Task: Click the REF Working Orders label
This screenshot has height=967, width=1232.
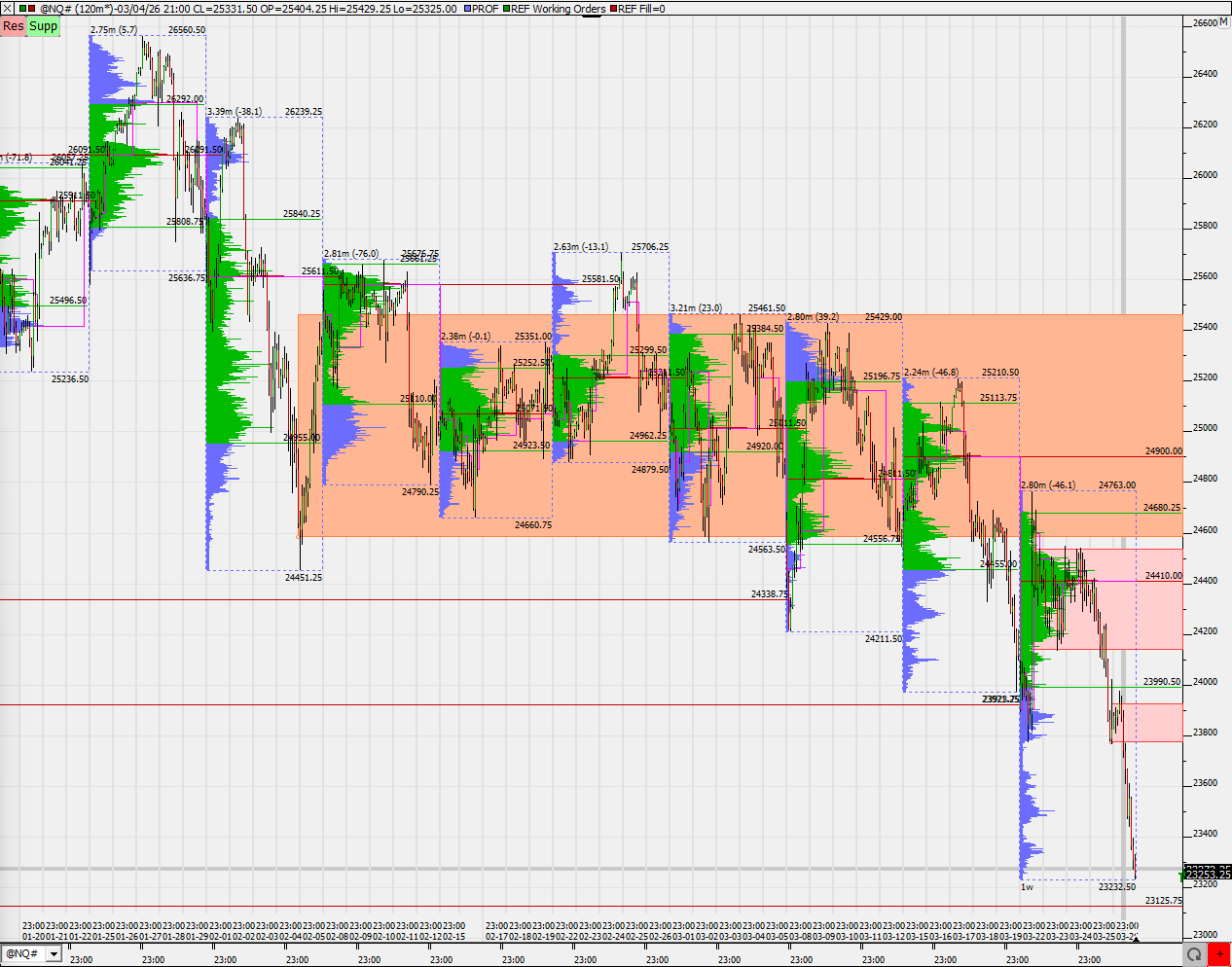Action: [x=559, y=9]
